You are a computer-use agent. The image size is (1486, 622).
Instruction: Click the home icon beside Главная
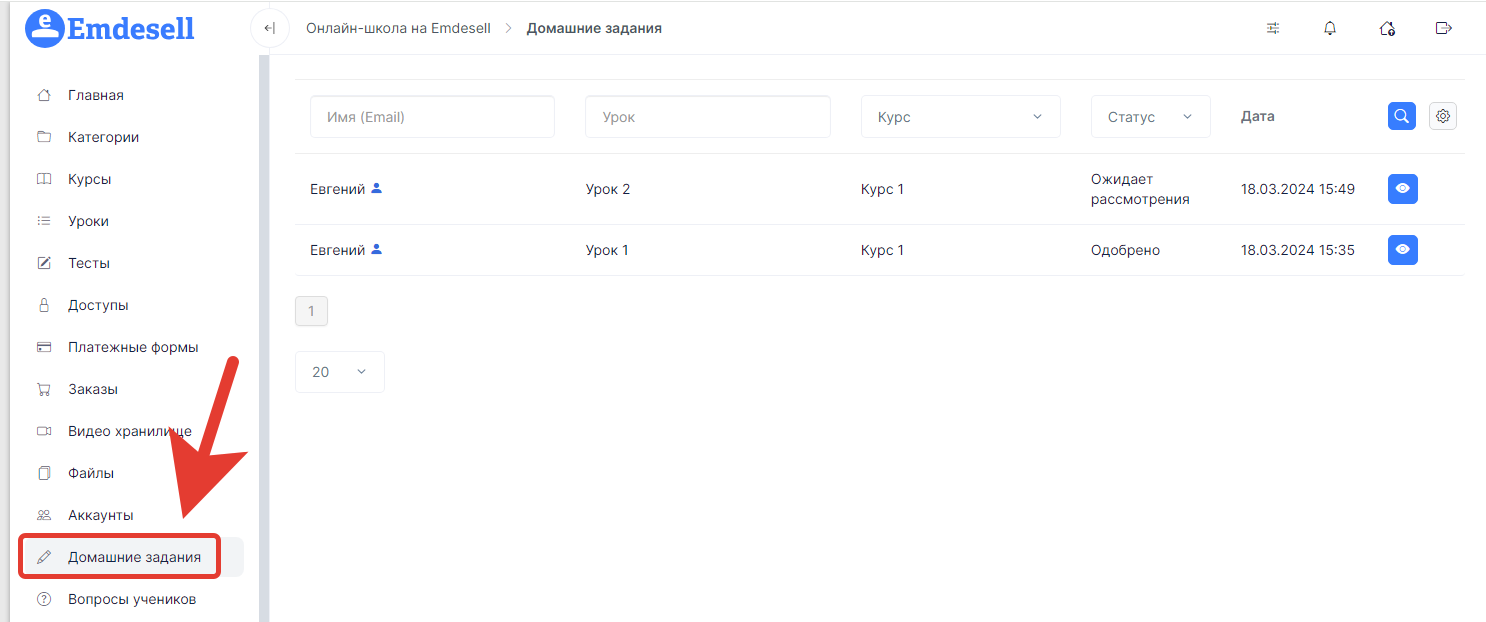click(44, 95)
